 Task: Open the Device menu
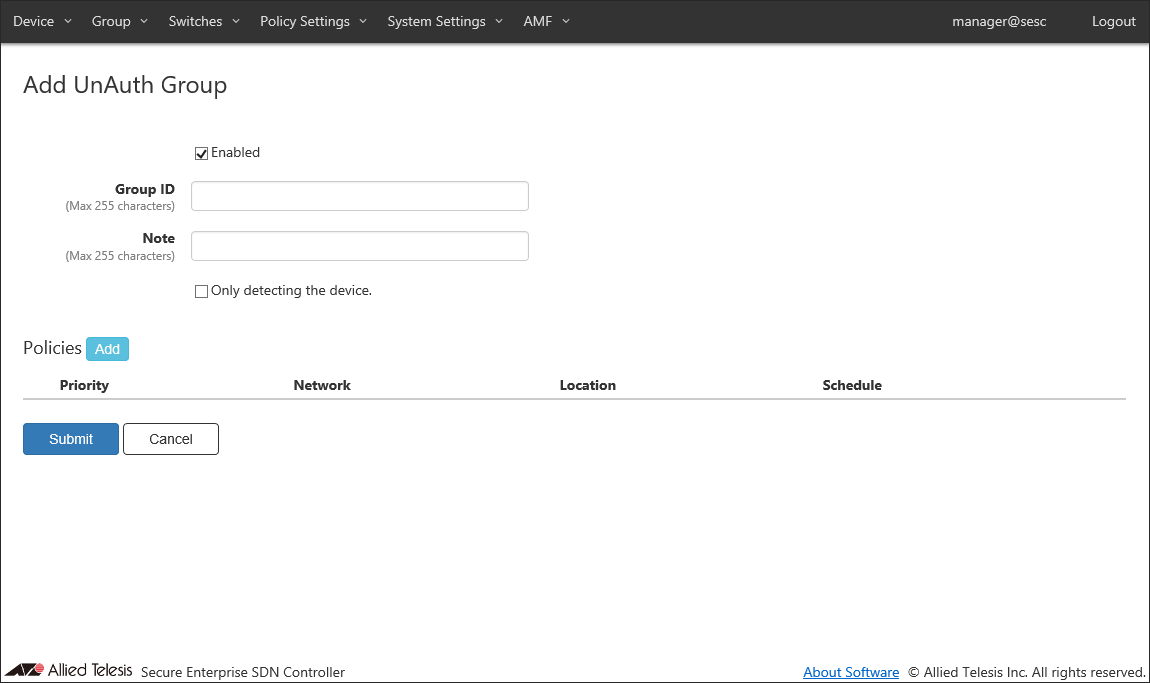point(42,21)
